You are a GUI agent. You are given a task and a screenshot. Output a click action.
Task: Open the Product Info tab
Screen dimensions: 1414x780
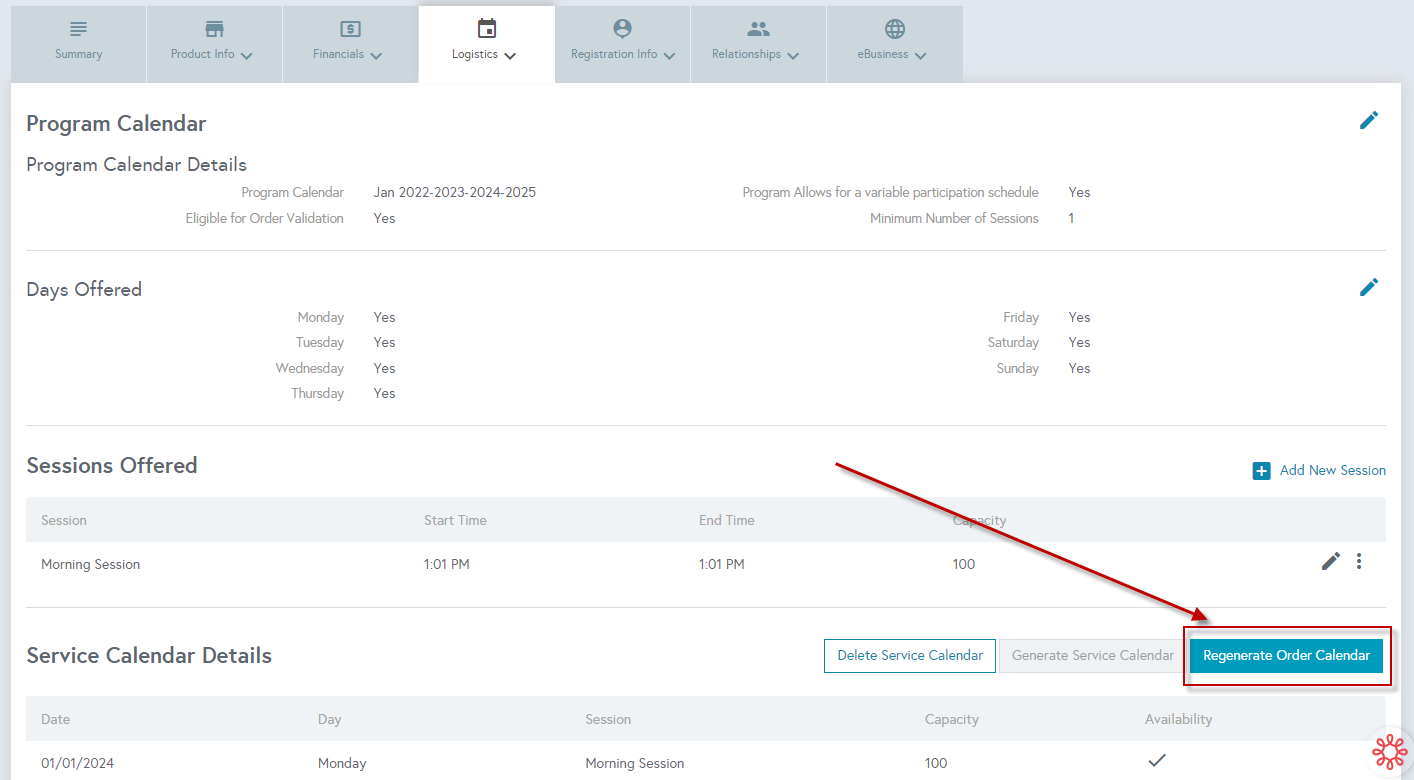(x=214, y=44)
